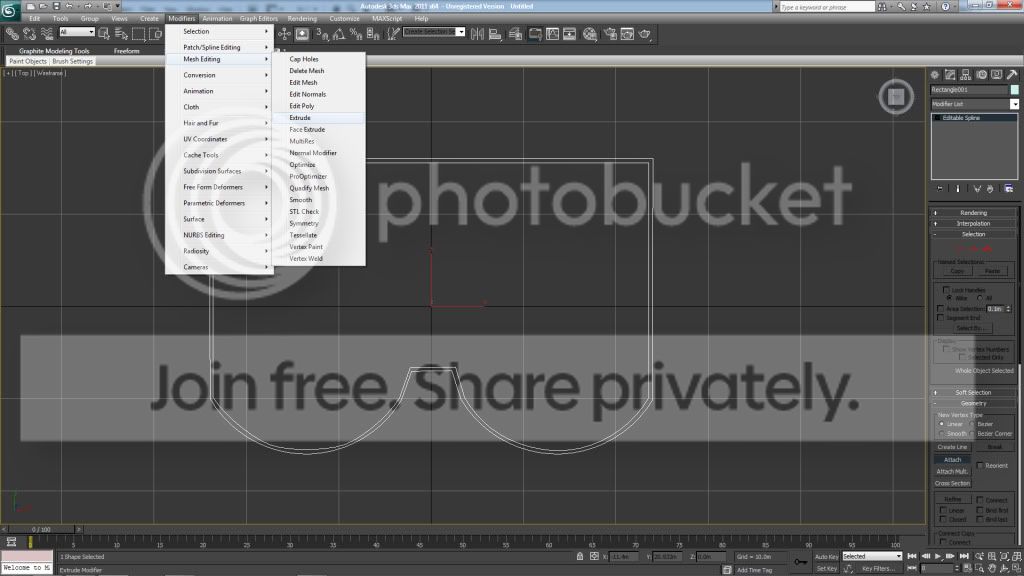
Task: Open the Rendering menu in menu bar
Action: point(302,19)
